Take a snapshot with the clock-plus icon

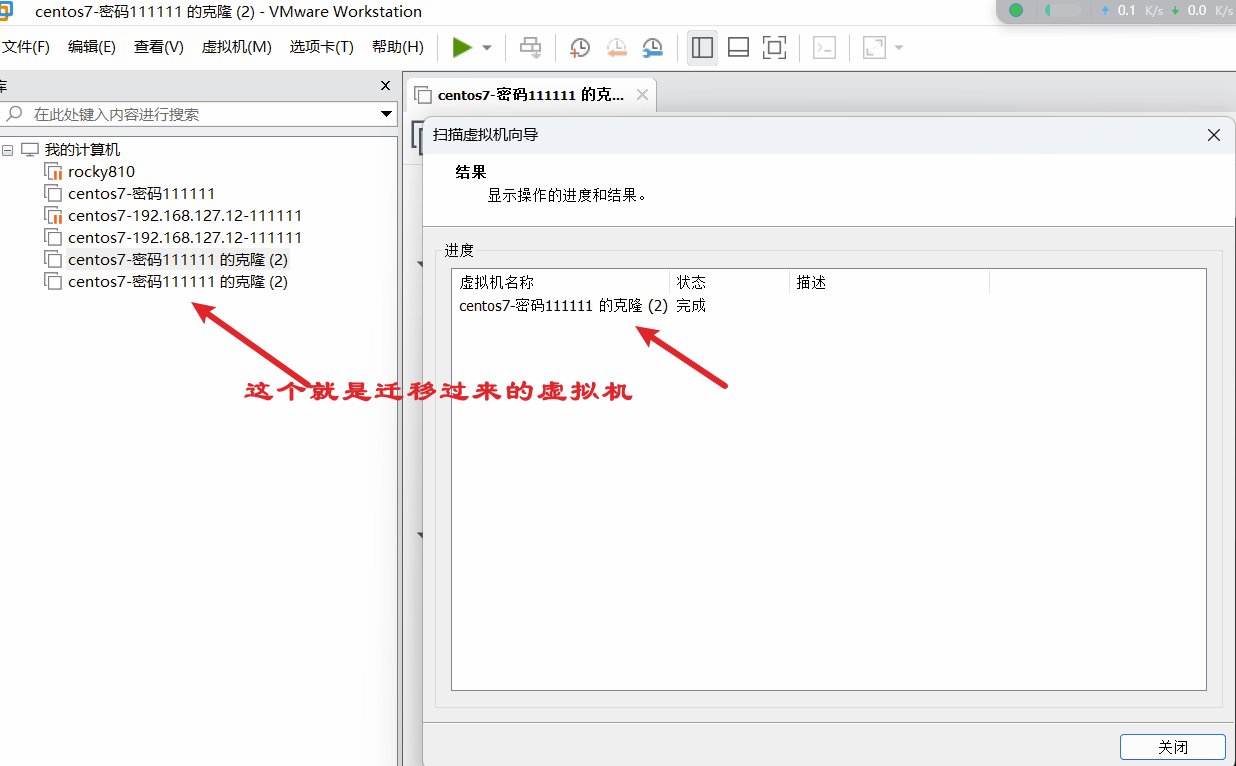coord(580,48)
